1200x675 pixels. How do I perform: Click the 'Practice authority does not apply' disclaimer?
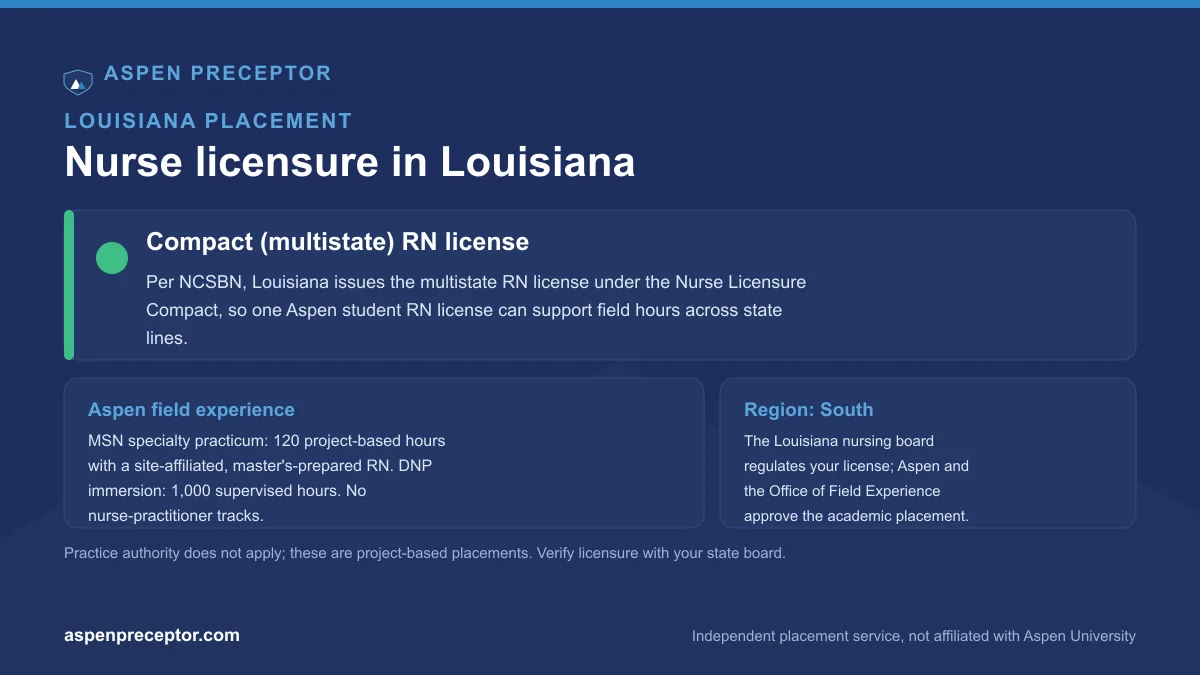pos(425,553)
